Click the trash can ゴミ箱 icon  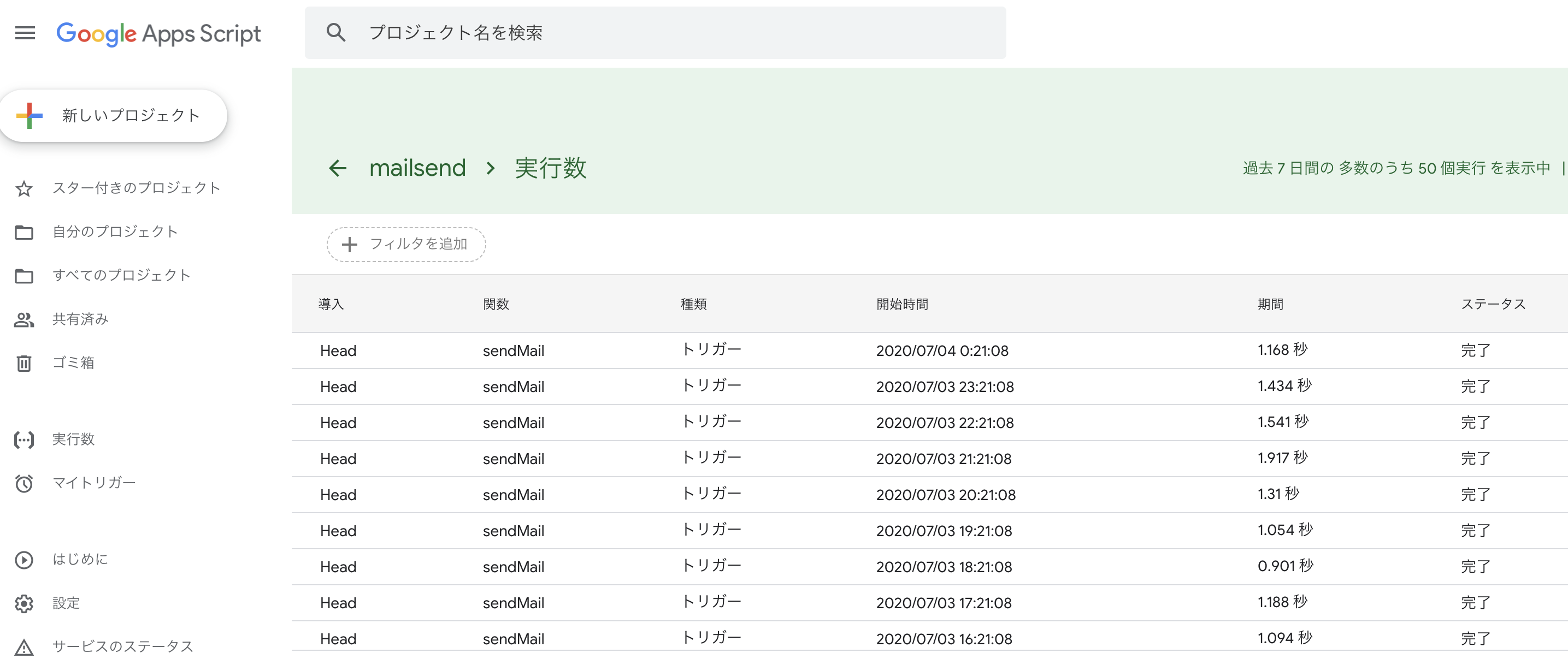(23, 363)
